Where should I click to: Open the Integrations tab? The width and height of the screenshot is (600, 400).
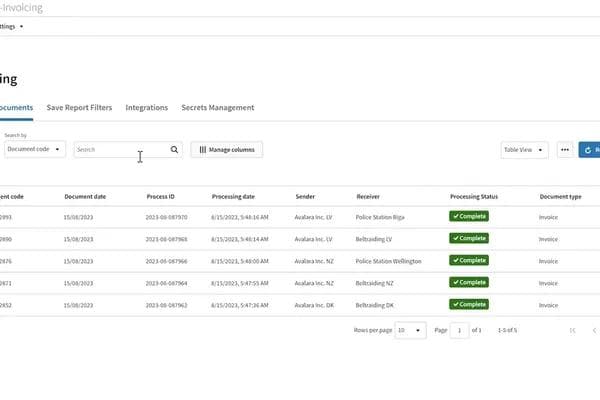pyautogui.click(x=146, y=107)
